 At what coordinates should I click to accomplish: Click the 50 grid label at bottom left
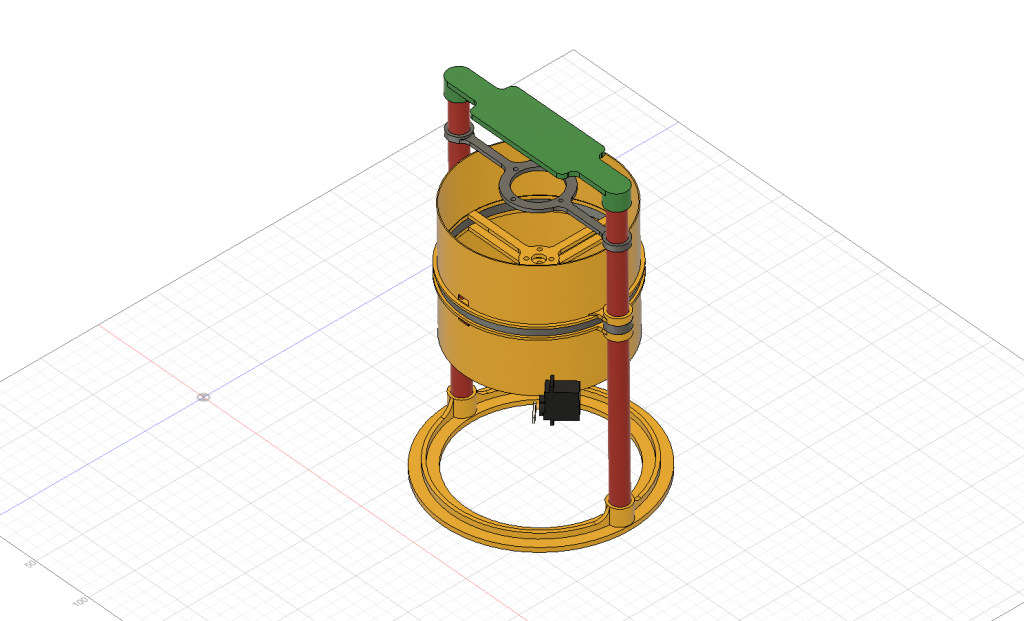coord(30,562)
